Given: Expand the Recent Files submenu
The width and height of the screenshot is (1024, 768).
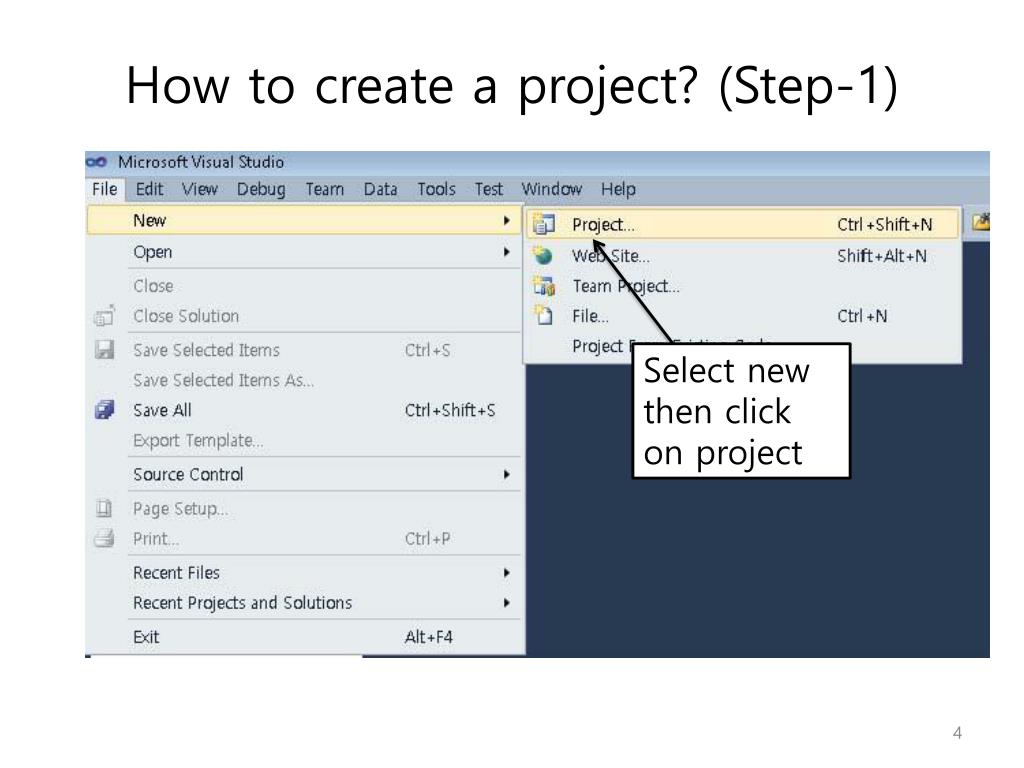Looking at the screenshot, I should click(x=507, y=573).
